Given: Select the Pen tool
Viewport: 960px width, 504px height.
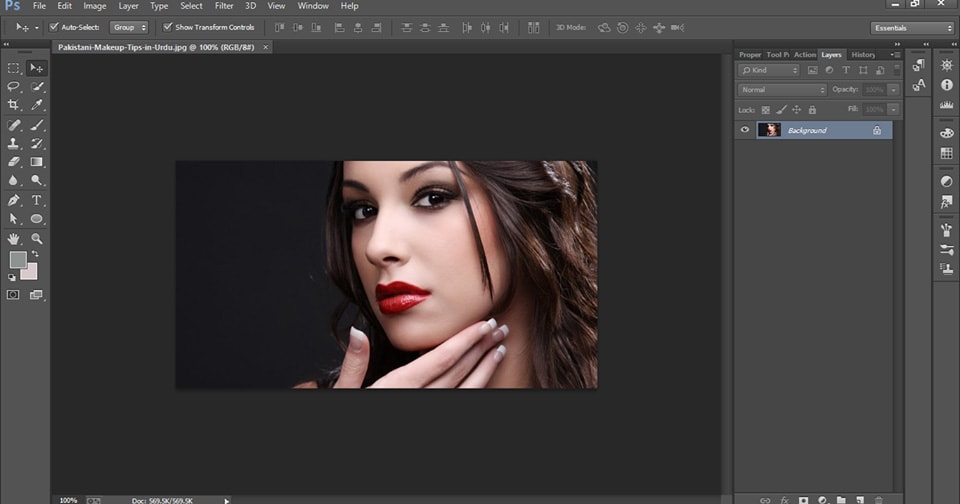Looking at the screenshot, I should (x=14, y=200).
